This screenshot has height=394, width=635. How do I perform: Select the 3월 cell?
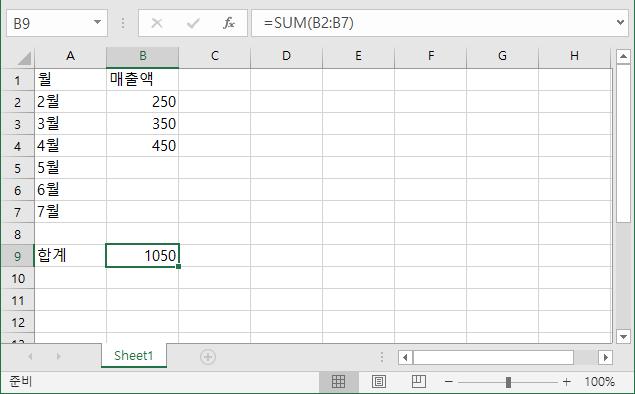coord(70,124)
